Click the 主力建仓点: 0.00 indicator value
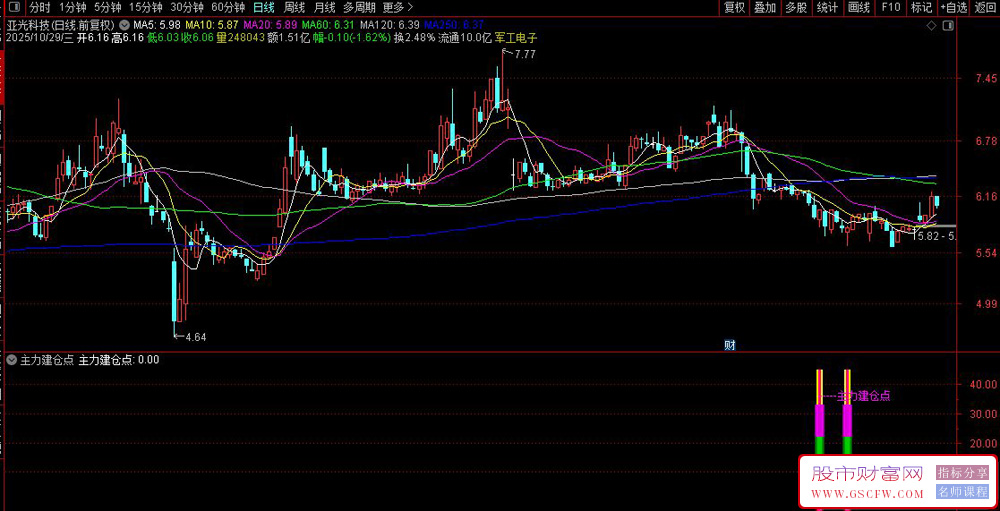Image resolution: width=1000 pixels, height=511 pixels. (x=119, y=360)
